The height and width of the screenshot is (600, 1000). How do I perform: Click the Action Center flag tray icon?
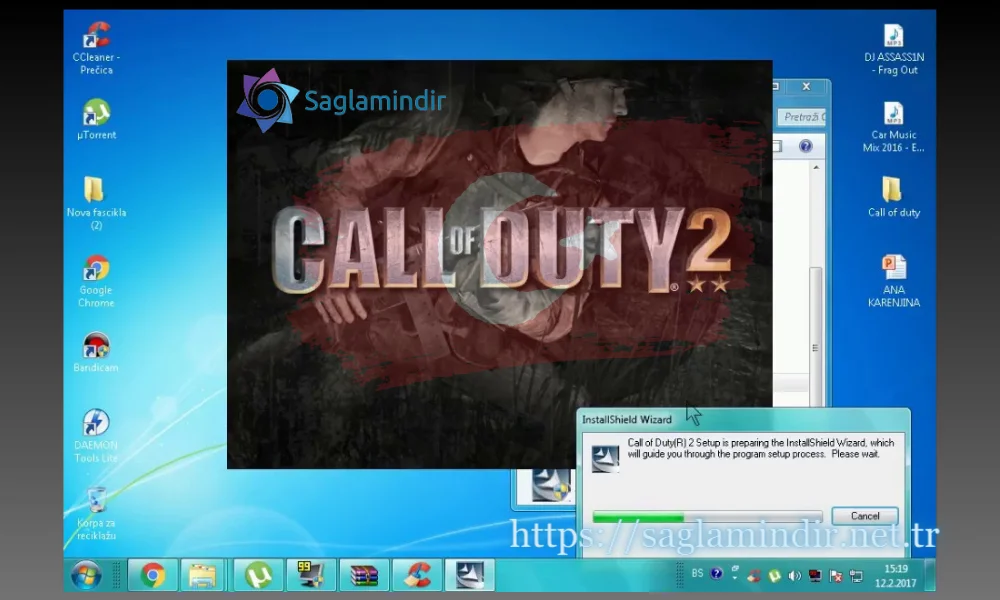[x=835, y=576]
